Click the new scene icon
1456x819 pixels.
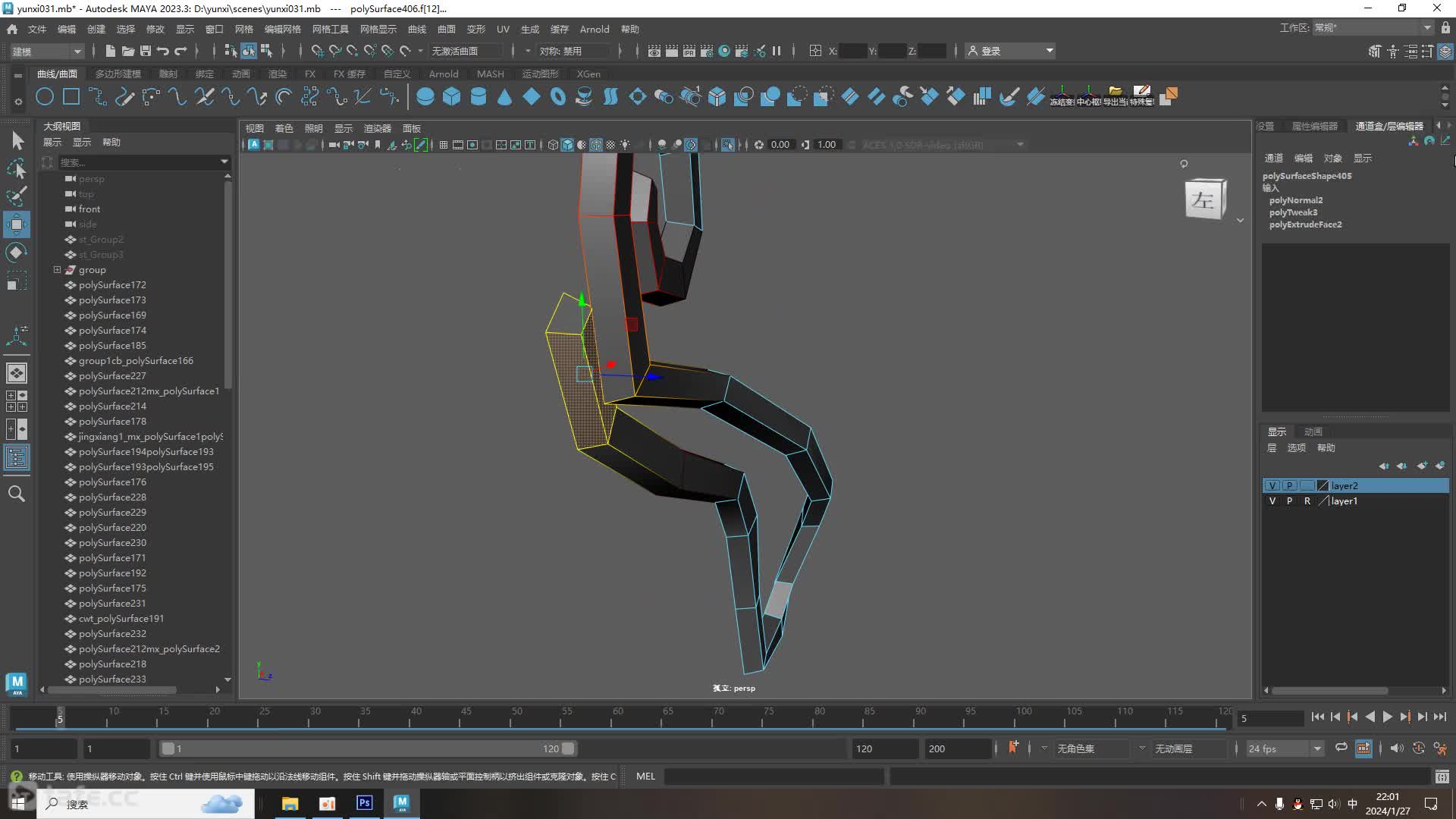pos(110,51)
